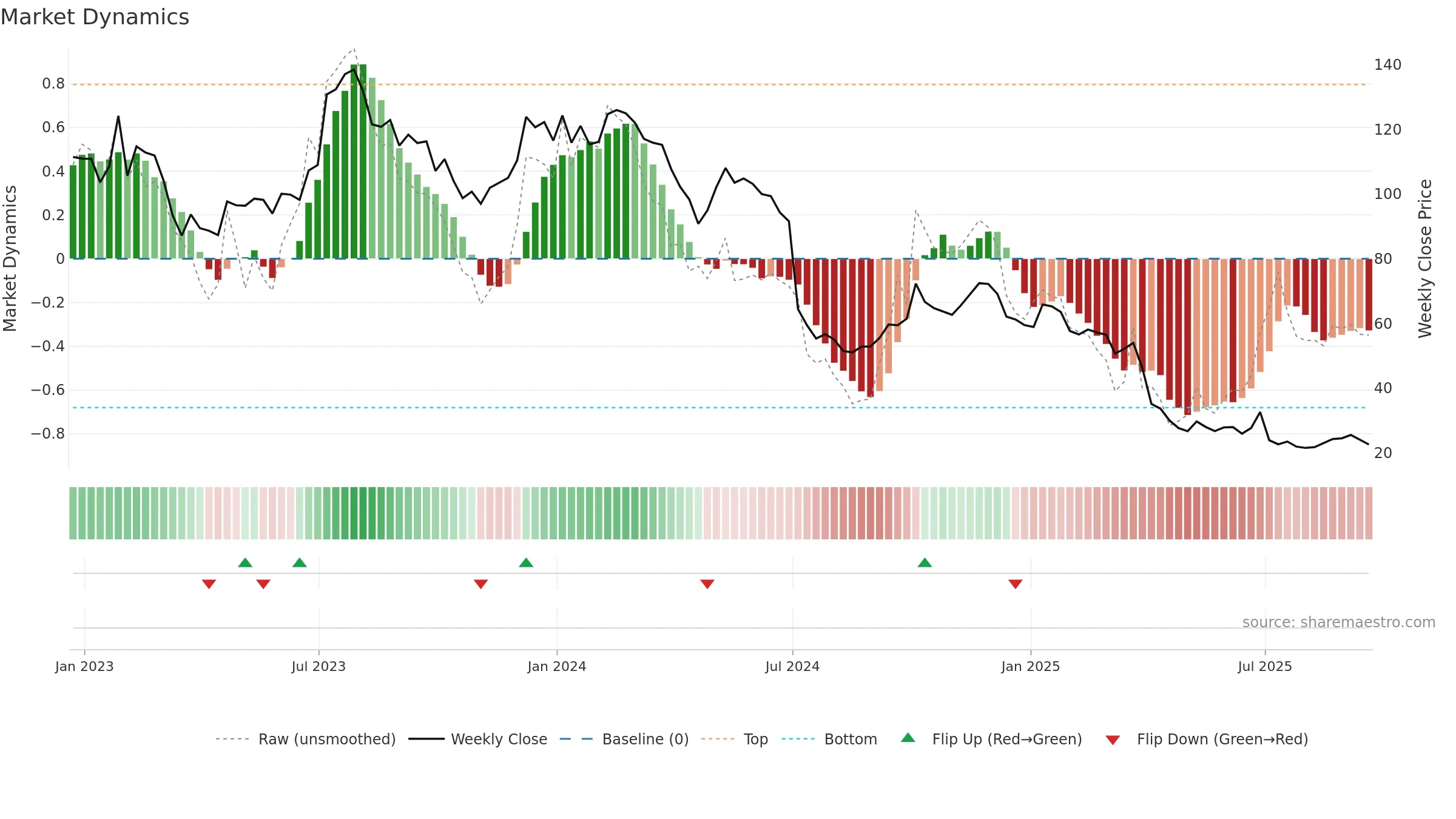Screen dimensions: 1456x819
Task: Select the flip-up marker in mid-June 2023
Action: click(300, 562)
